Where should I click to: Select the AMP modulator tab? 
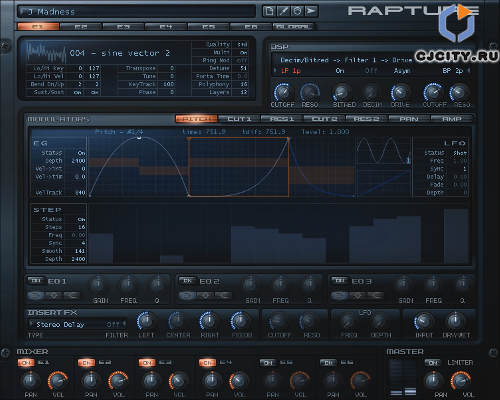point(452,119)
